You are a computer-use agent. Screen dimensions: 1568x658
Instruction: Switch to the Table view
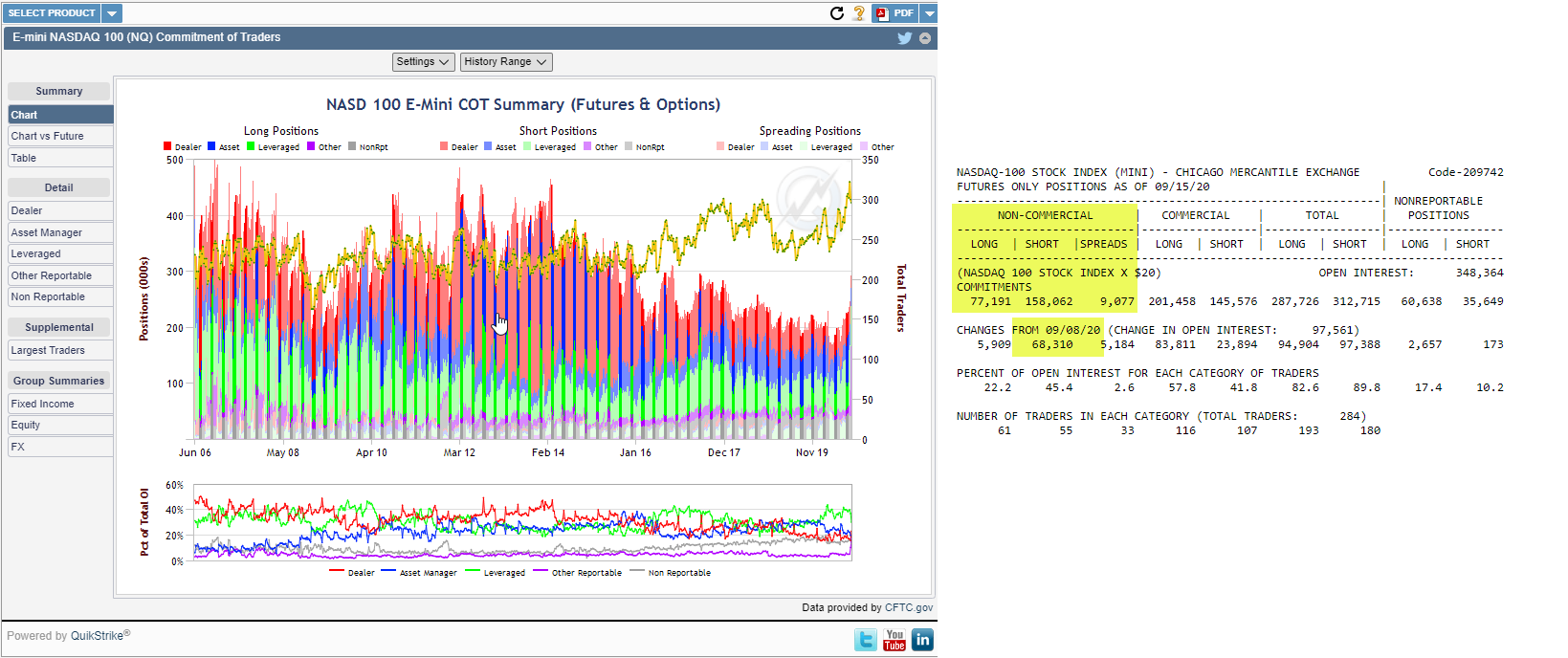tap(60, 159)
